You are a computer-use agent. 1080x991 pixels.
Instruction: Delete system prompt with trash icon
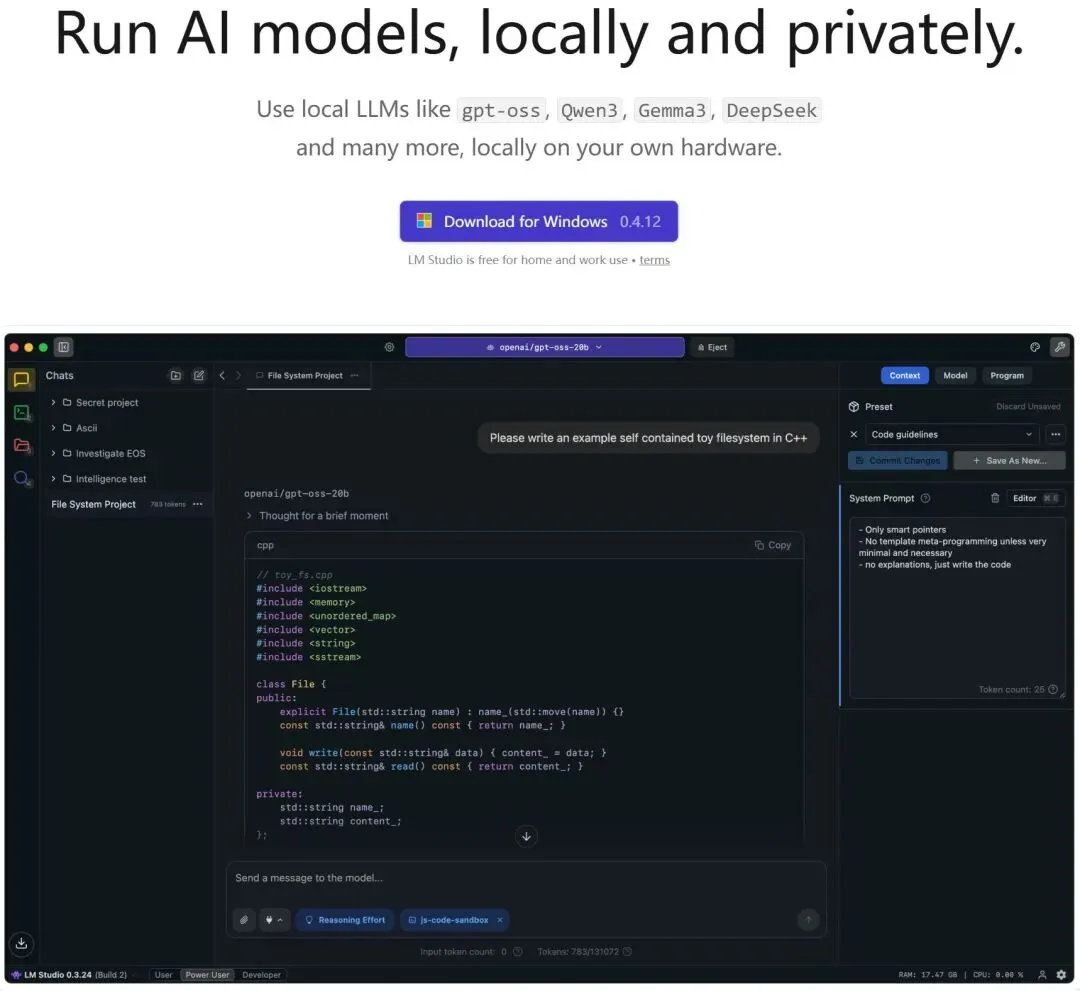click(x=995, y=498)
